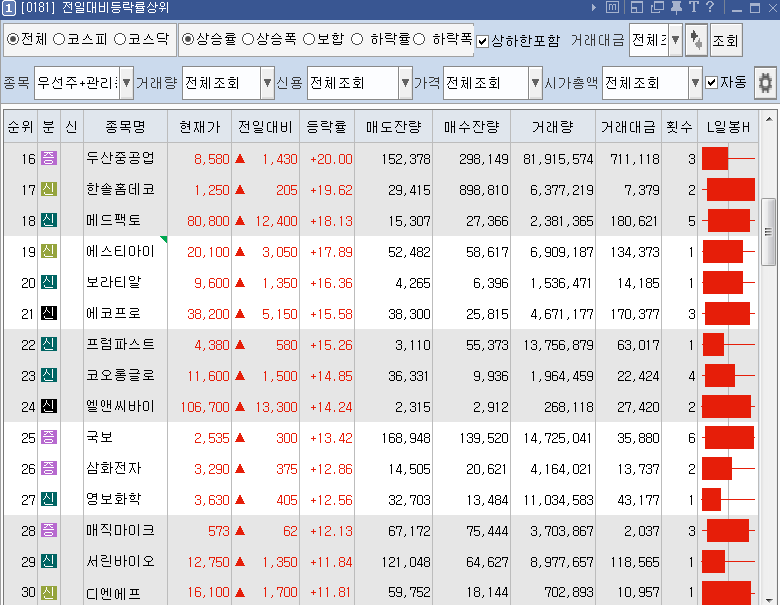780x605 pixels.
Task: Click the scrollbar up arrow
Action: pyautogui.click(x=769, y=119)
